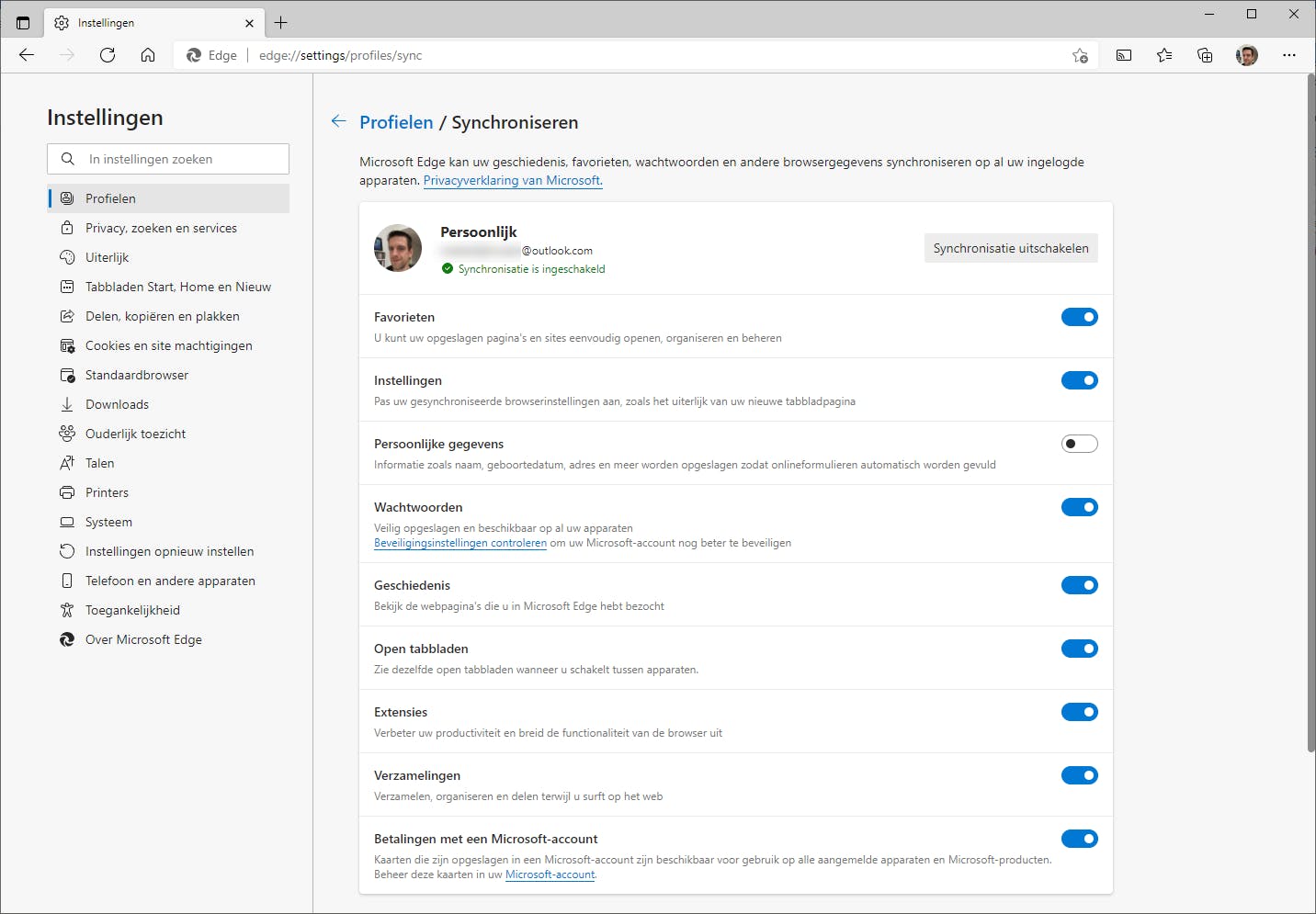Disable the Favorieten sync toggle
The image size is (1316, 914).
tap(1079, 317)
